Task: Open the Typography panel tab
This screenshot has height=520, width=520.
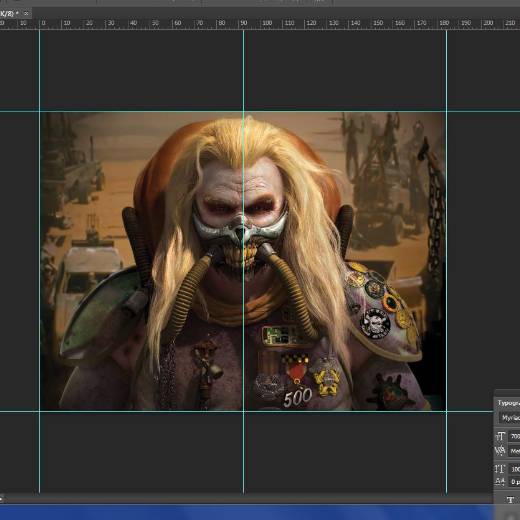Action: (x=508, y=403)
